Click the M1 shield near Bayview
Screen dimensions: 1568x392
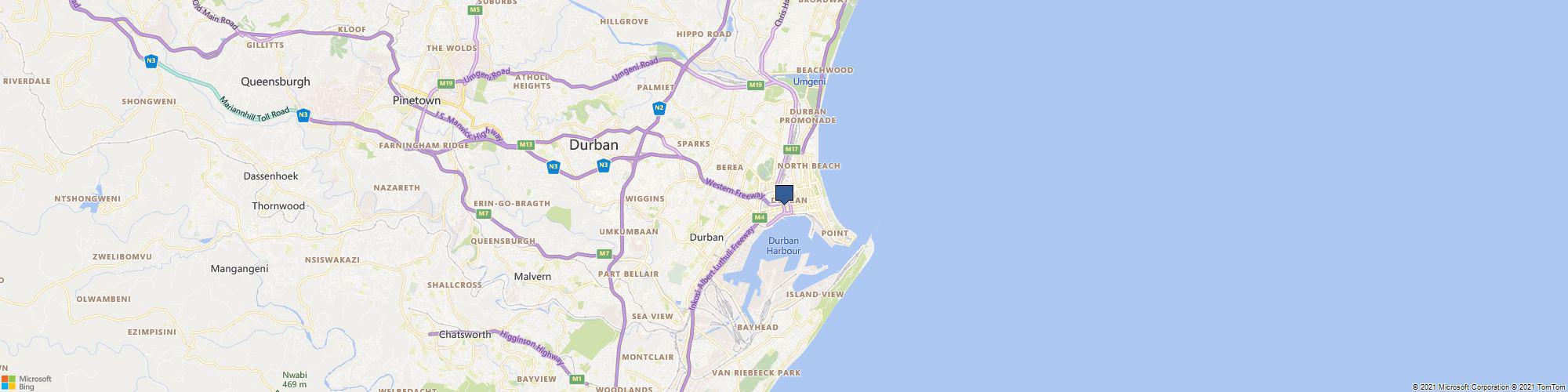pos(578,379)
